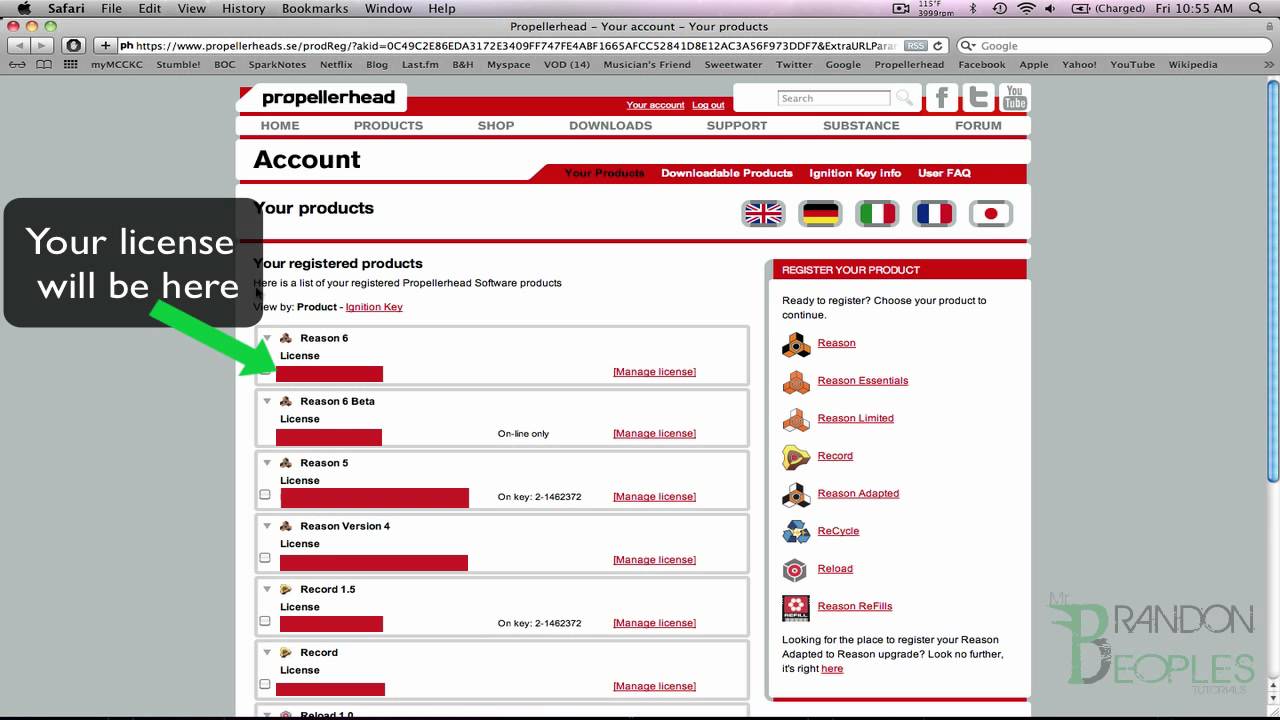Open the FORUM navigation item
1280x720 pixels.
pos(978,126)
